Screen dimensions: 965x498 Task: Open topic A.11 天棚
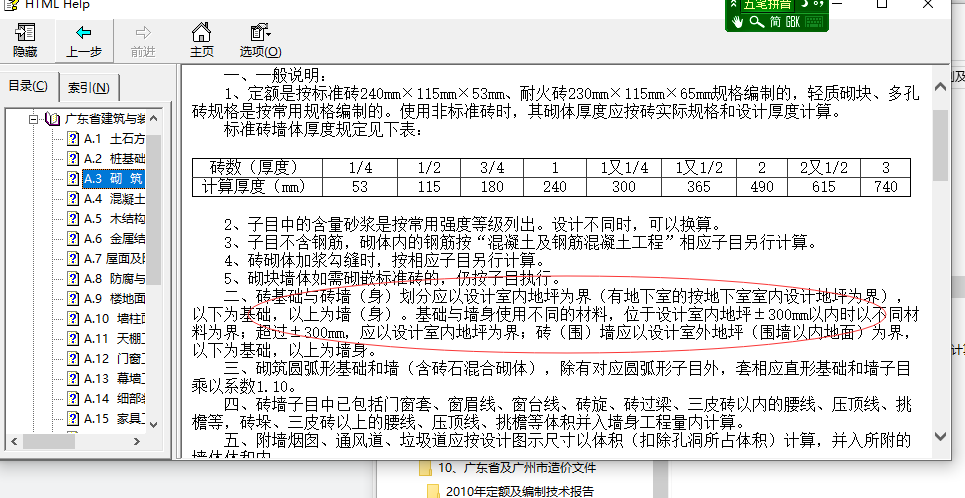(114, 339)
